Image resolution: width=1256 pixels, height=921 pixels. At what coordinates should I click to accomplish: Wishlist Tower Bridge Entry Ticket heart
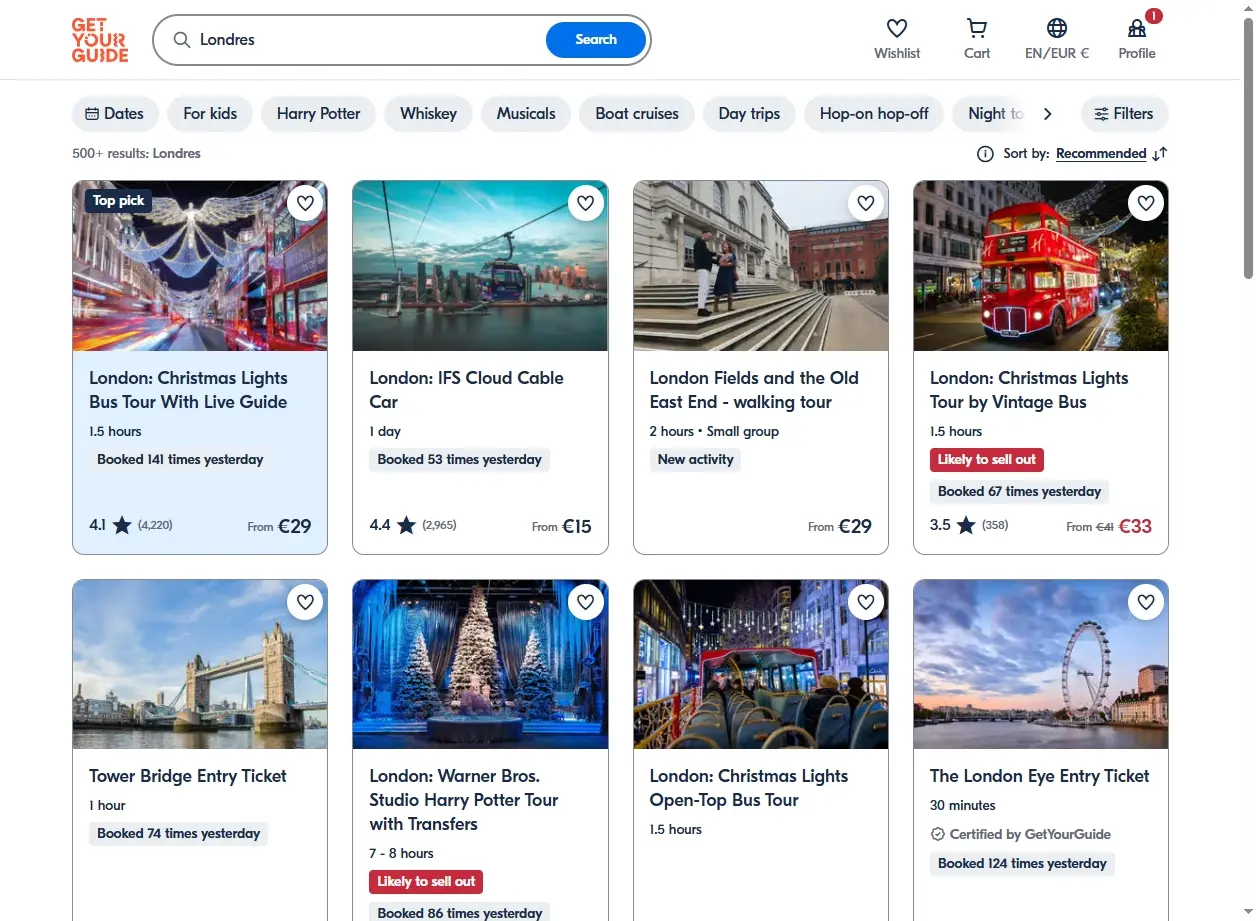tap(305, 602)
